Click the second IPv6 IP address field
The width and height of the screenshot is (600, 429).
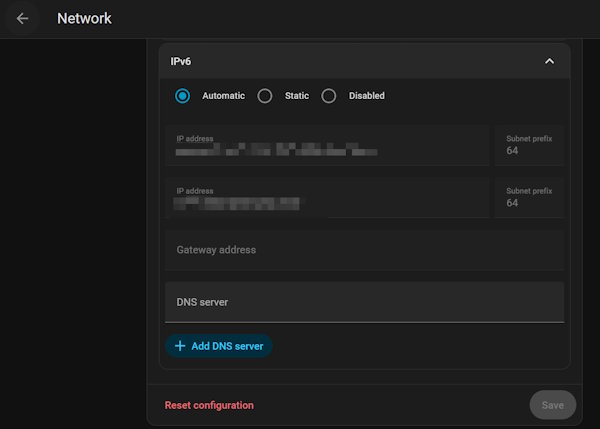coord(327,197)
